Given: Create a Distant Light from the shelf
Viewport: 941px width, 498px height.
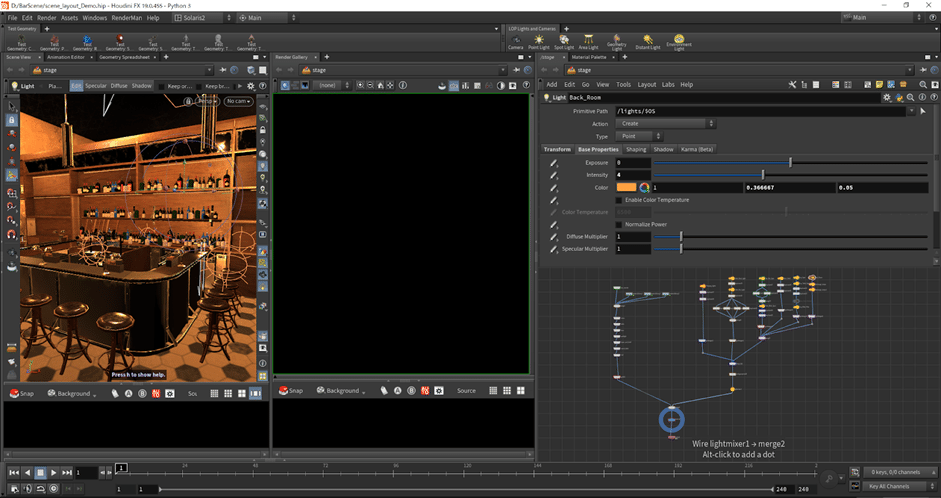Looking at the screenshot, I should tap(649, 41).
